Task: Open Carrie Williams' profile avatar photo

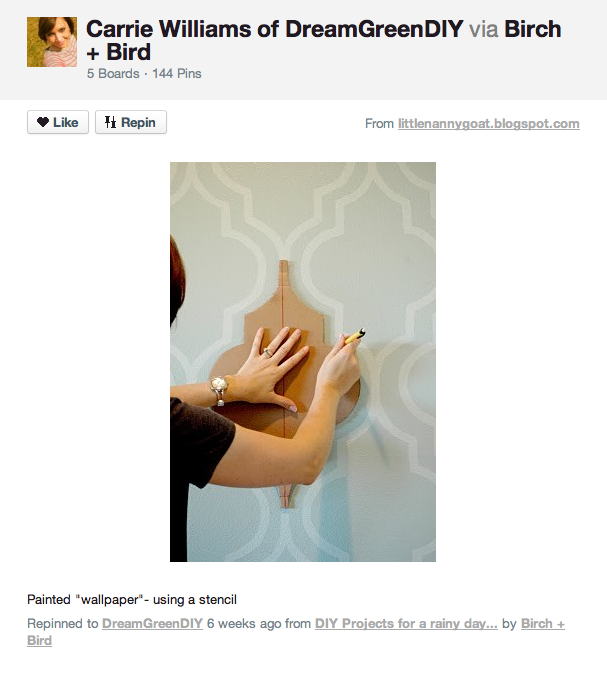Action: (x=52, y=42)
